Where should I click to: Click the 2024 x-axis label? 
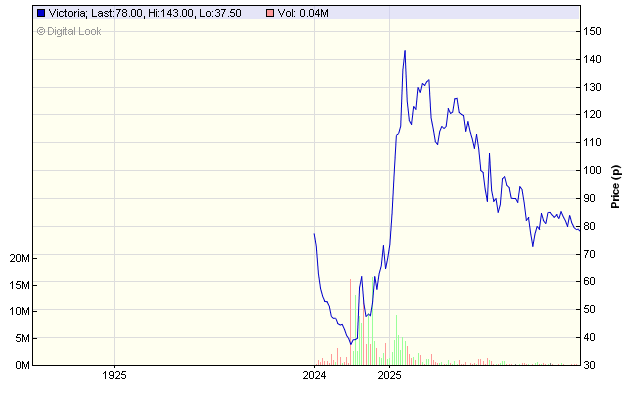pyautogui.click(x=314, y=375)
